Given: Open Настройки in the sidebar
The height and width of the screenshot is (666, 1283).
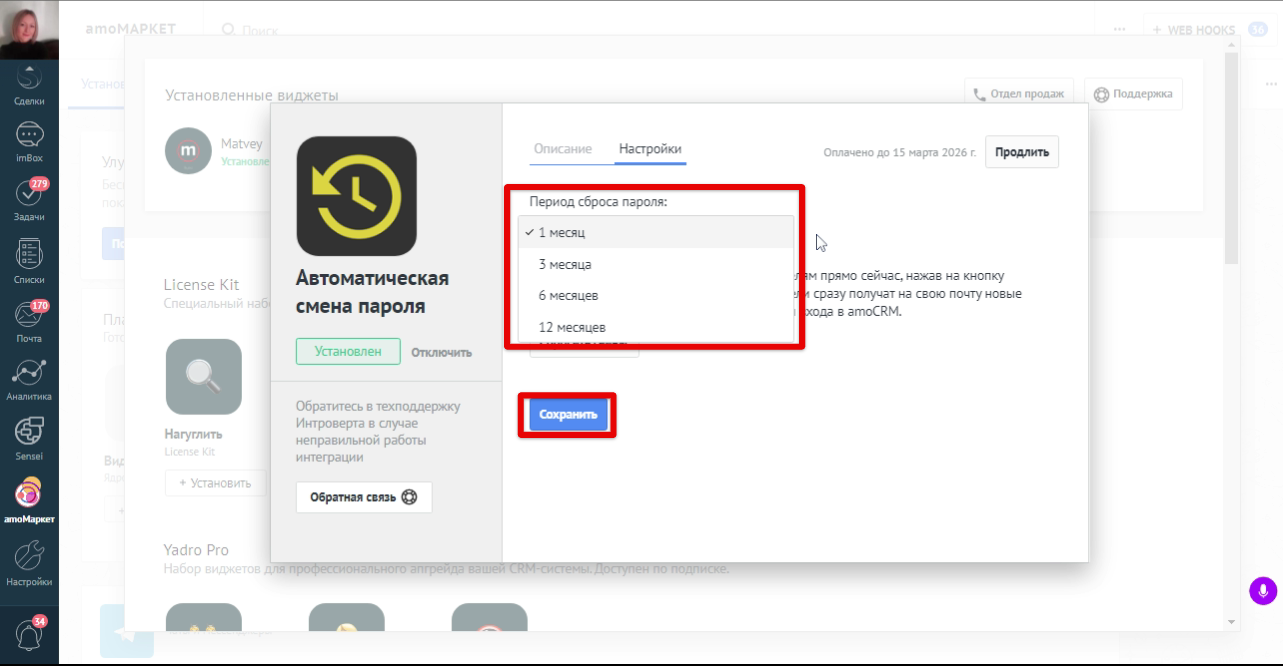Looking at the screenshot, I should [x=29, y=563].
